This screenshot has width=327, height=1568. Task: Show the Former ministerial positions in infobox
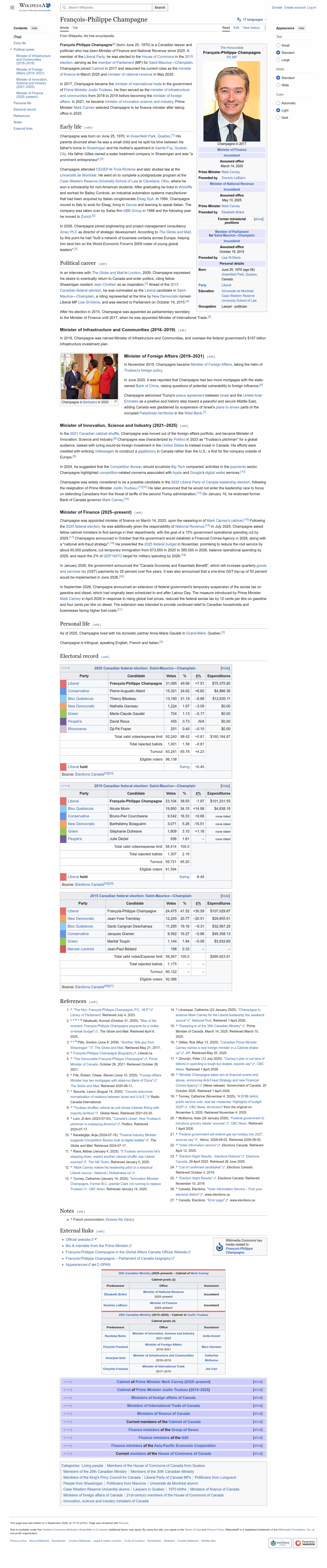pyautogui.click(x=259, y=219)
